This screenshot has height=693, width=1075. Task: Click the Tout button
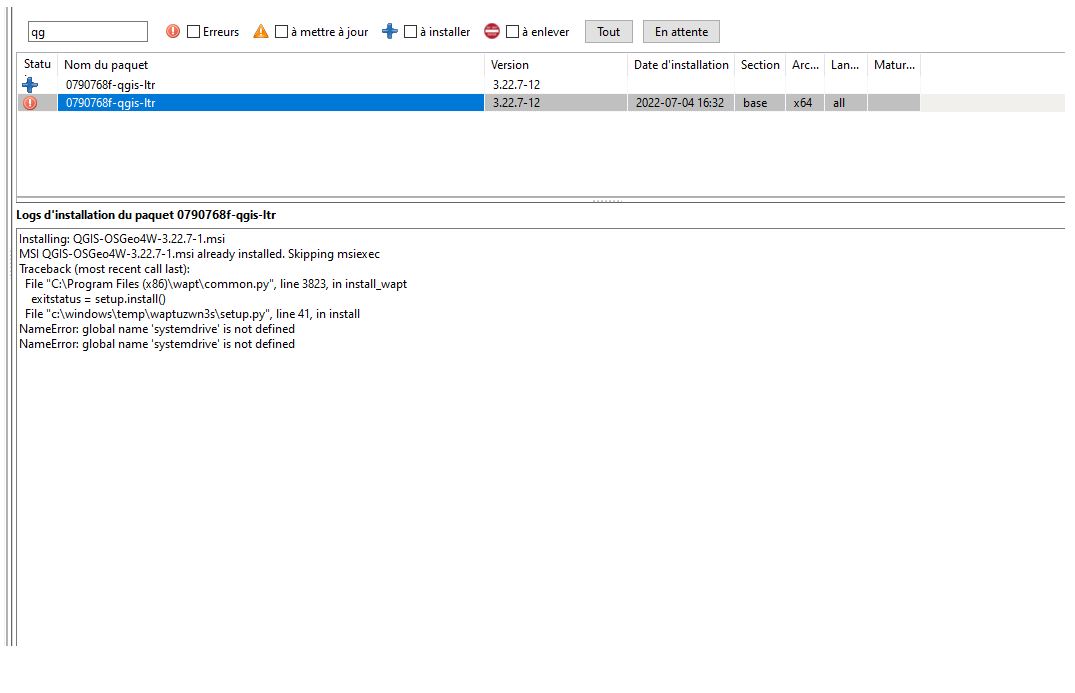click(x=608, y=32)
